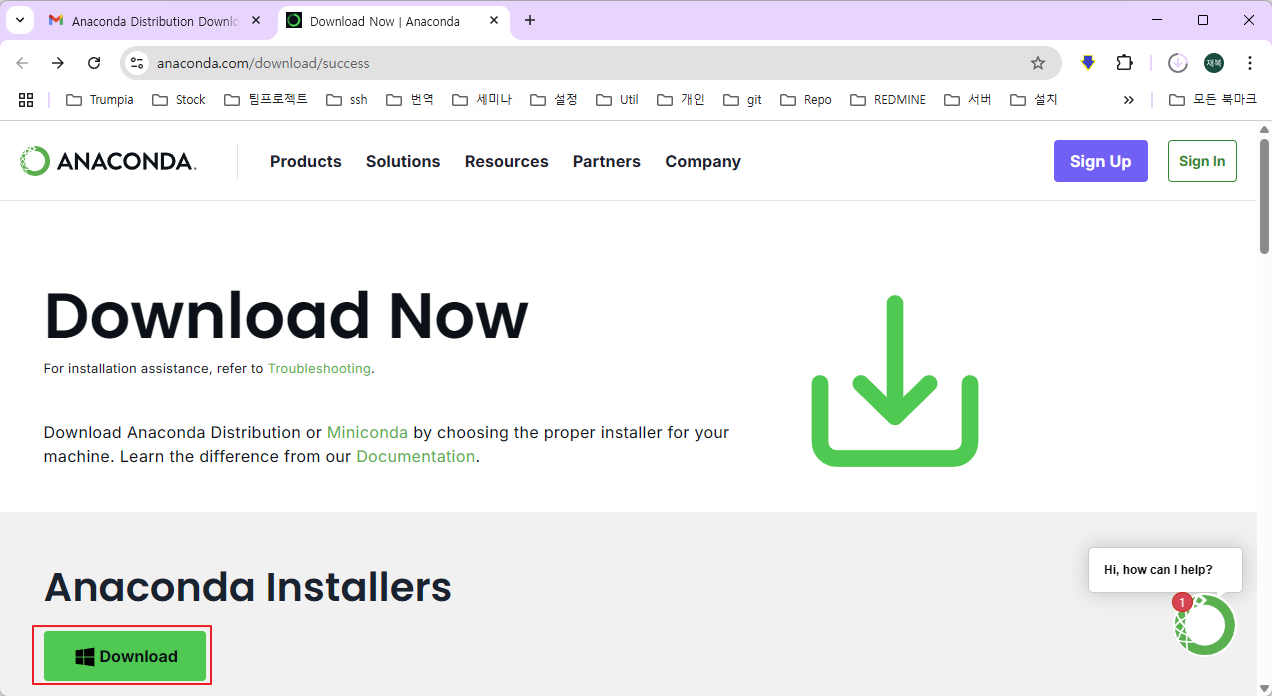Open the Chrome downloads icon
1272x696 pixels.
[1178, 63]
